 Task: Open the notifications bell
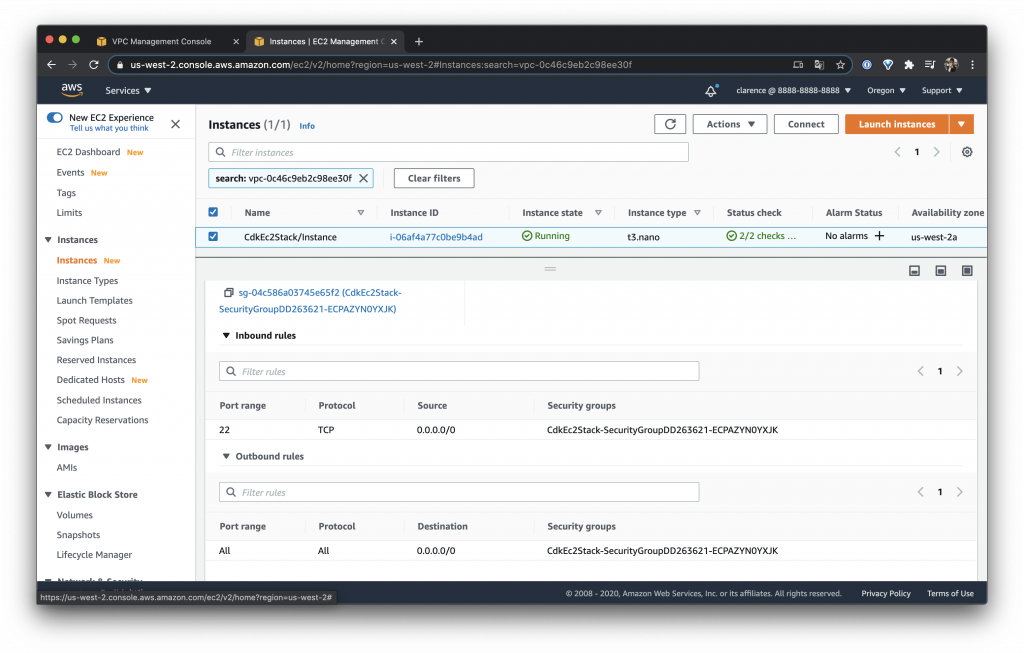(711, 91)
